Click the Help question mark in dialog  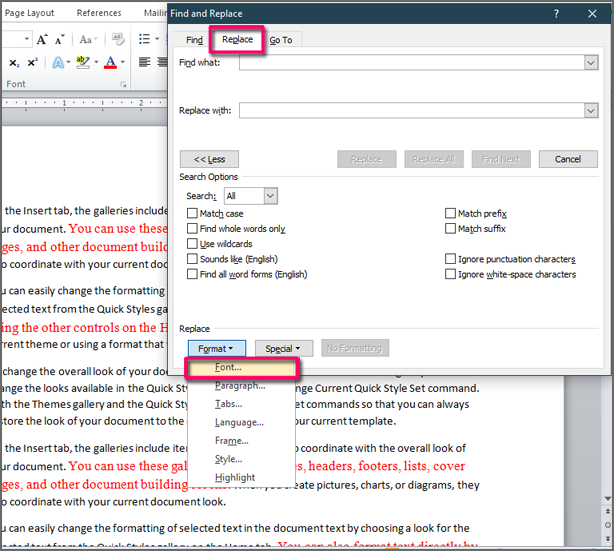point(556,14)
